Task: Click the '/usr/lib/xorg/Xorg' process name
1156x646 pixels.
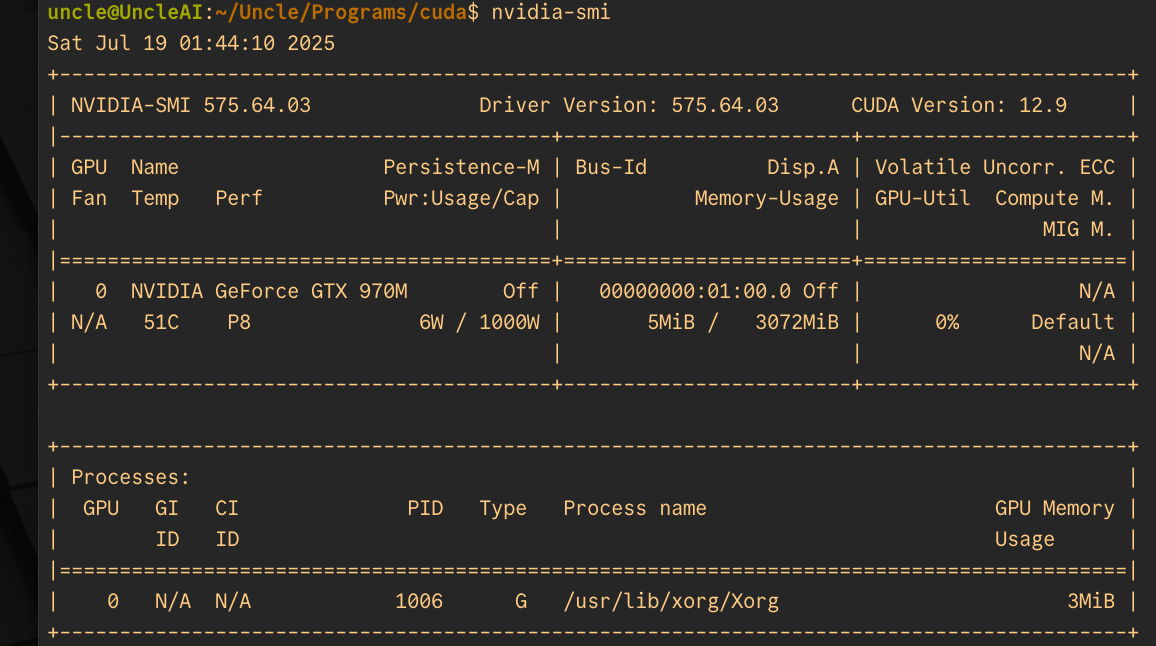Action: click(671, 601)
